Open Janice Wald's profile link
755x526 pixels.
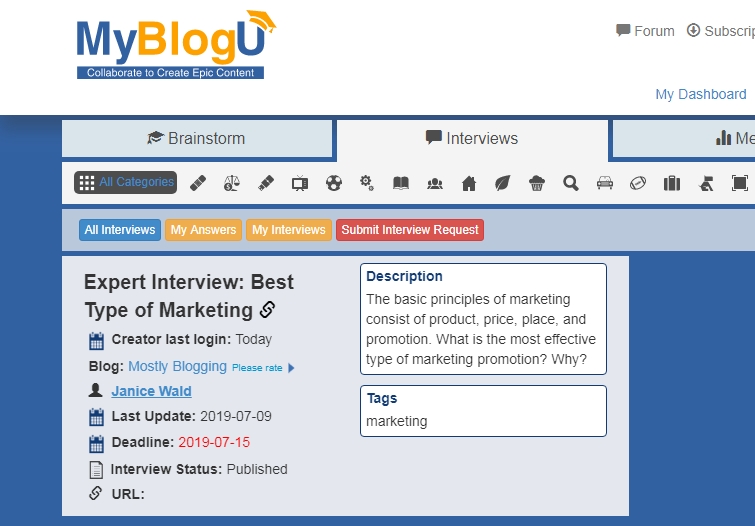pyautogui.click(x=151, y=391)
